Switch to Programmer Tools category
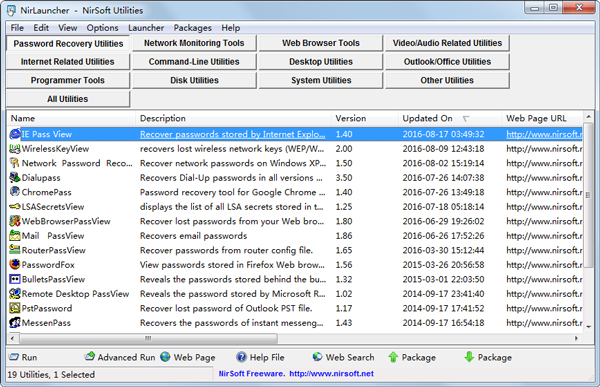 tap(68, 80)
